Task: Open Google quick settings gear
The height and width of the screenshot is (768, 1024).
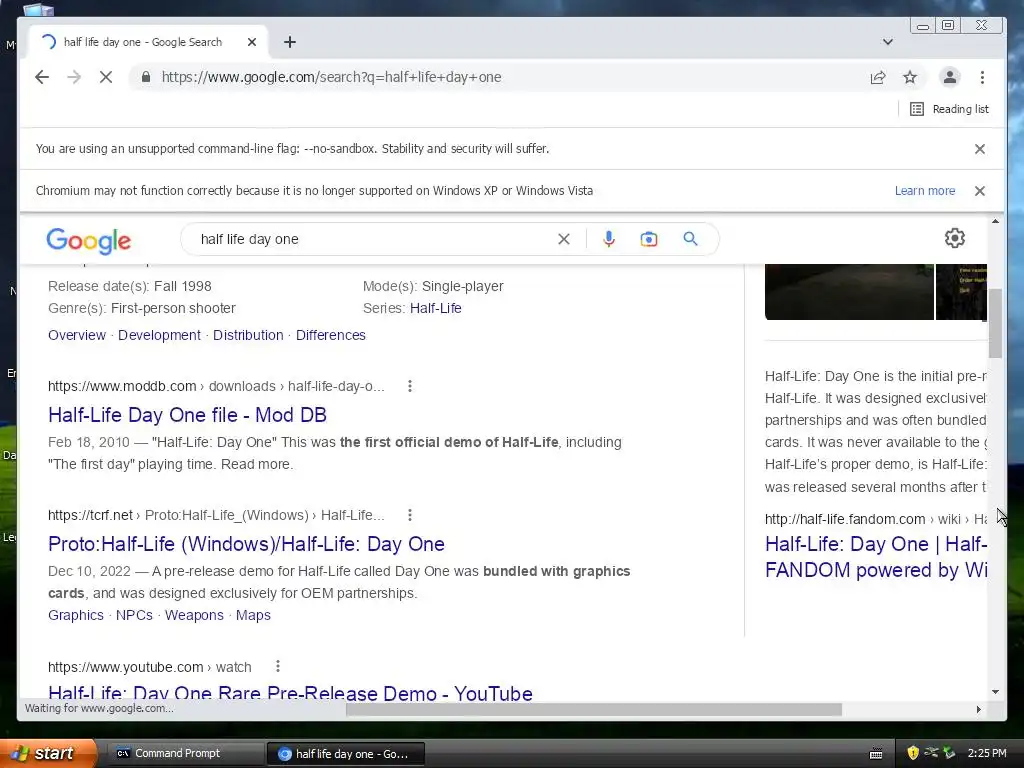Action: [x=955, y=238]
